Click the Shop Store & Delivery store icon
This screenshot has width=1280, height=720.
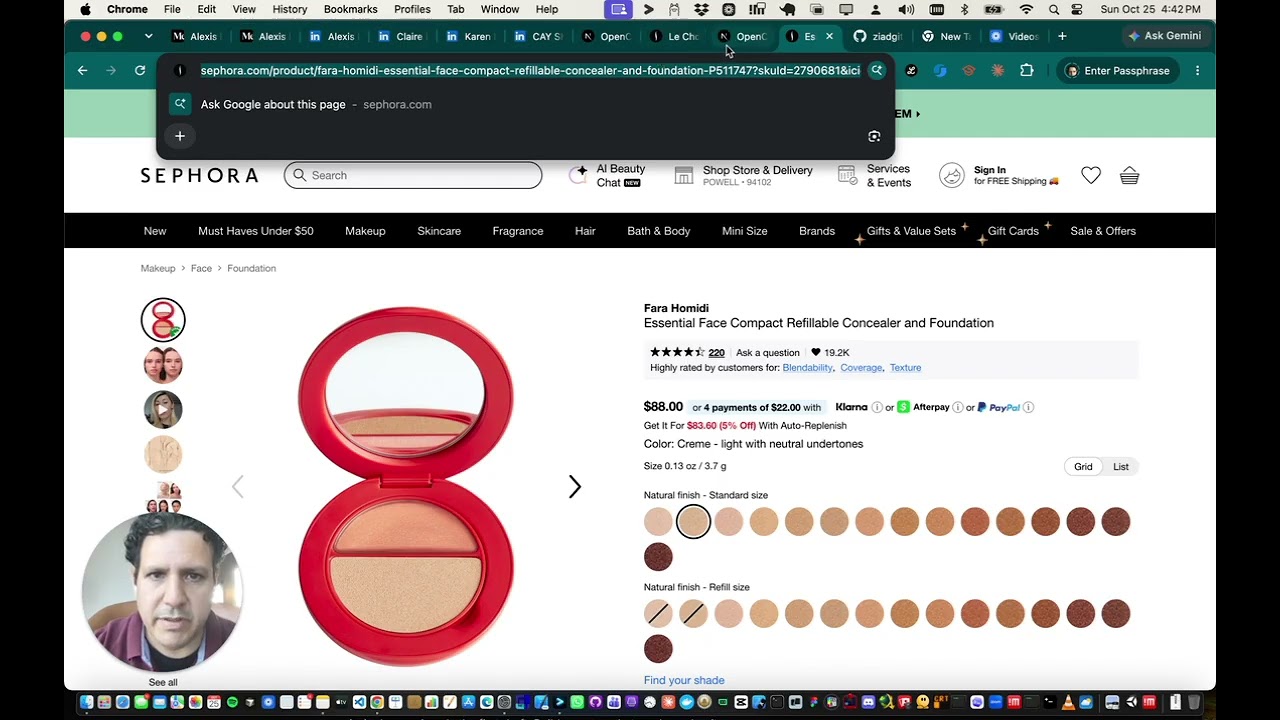point(684,176)
